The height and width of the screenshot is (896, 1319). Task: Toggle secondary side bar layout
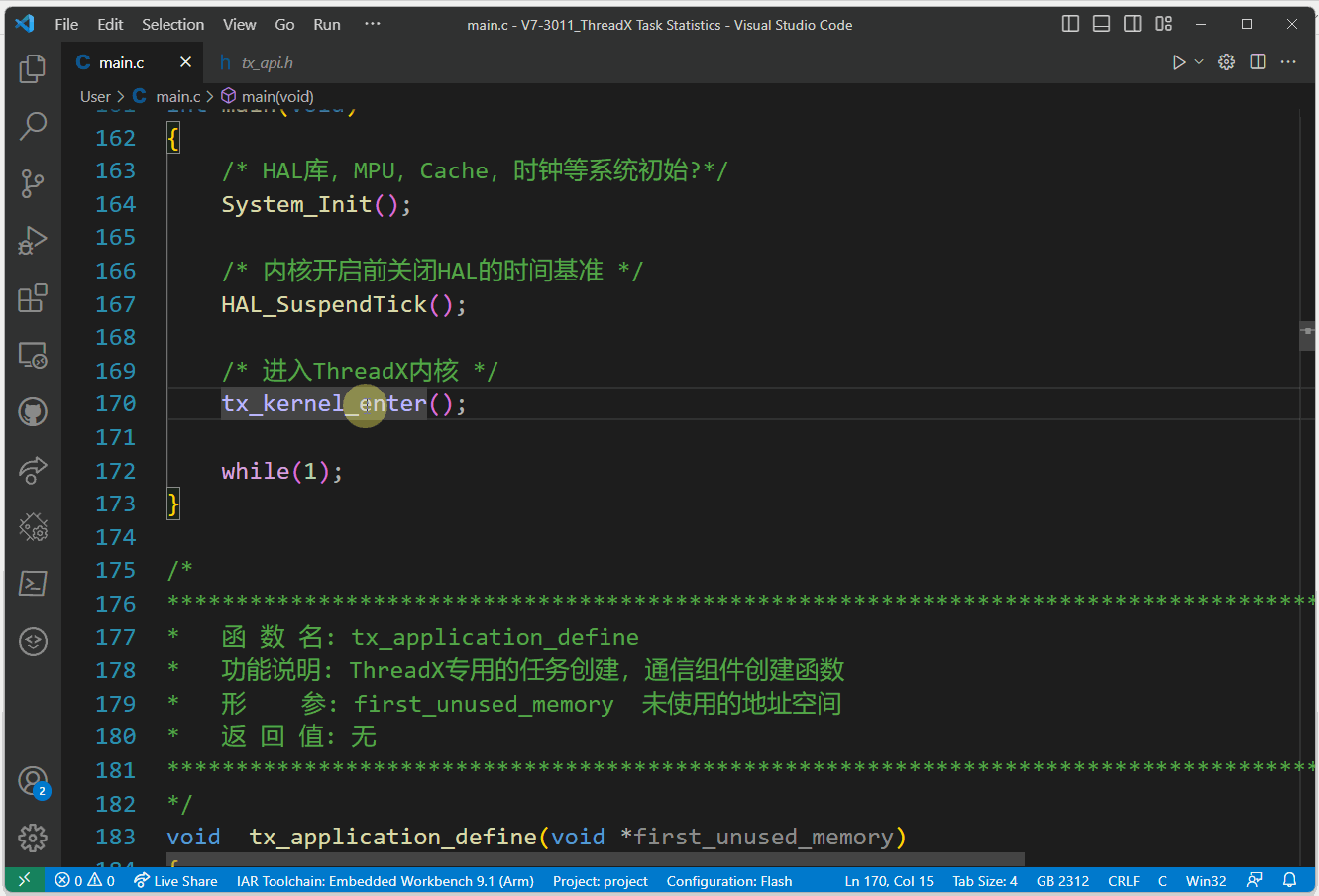coord(1133,24)
